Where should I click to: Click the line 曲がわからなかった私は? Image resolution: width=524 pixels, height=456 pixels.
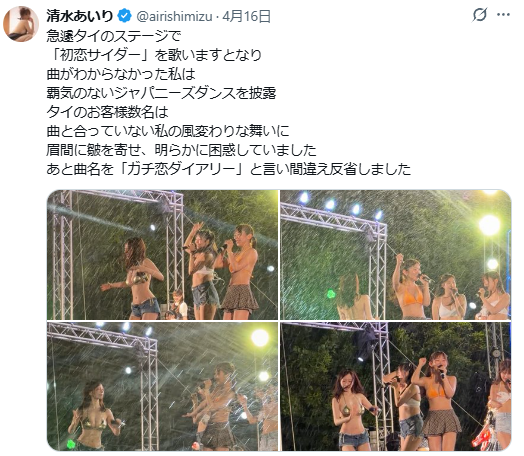pyautogui.click(x=121, y=74)
